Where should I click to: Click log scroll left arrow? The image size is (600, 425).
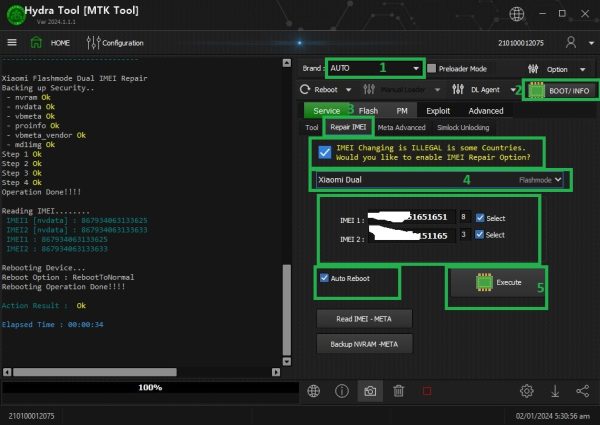pyautogui.click(x=7, y=372)
